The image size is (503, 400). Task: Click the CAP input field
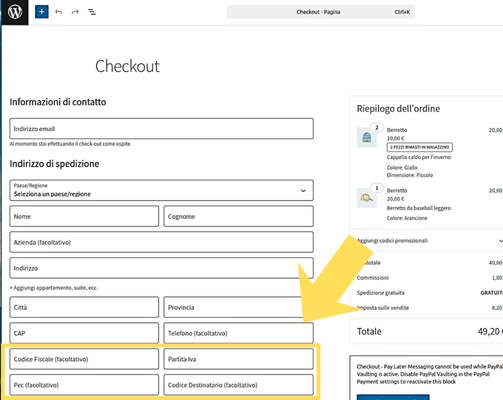pos(84,333)
